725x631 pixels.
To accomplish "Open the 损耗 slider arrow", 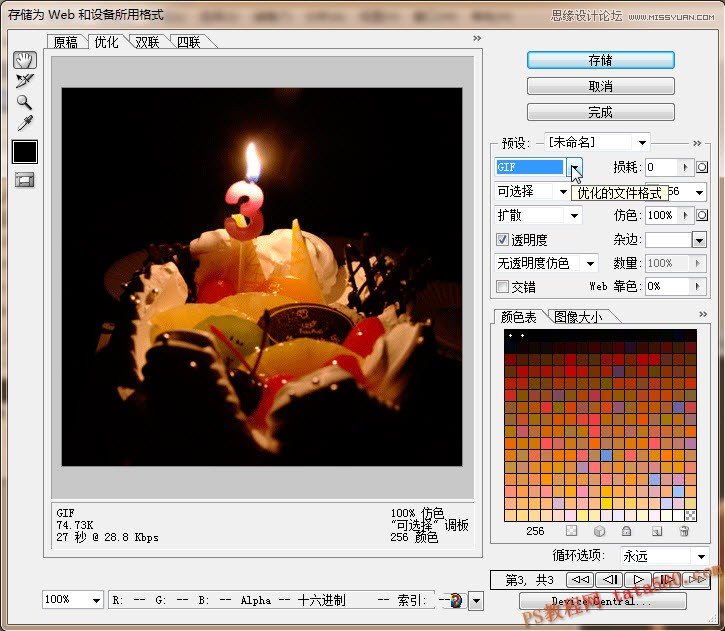I will (x=686, y=167).
